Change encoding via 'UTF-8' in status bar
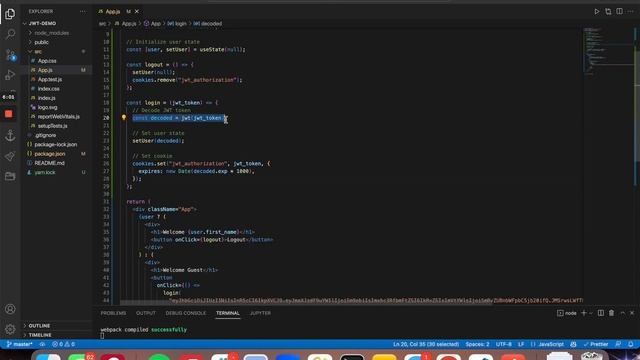 [x=504, y=344]
